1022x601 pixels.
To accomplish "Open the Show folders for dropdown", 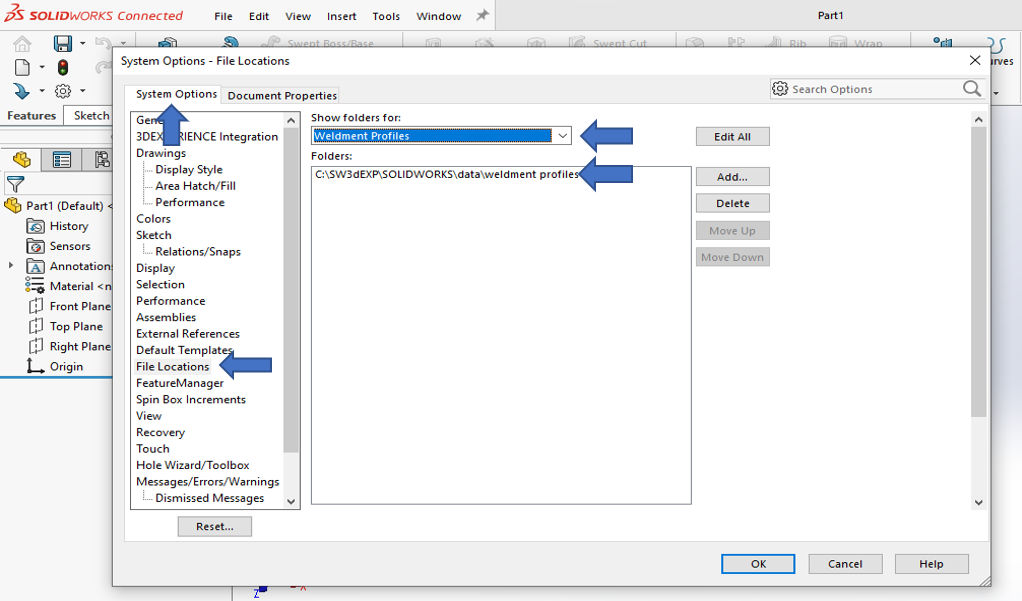I will click(562, 136).
